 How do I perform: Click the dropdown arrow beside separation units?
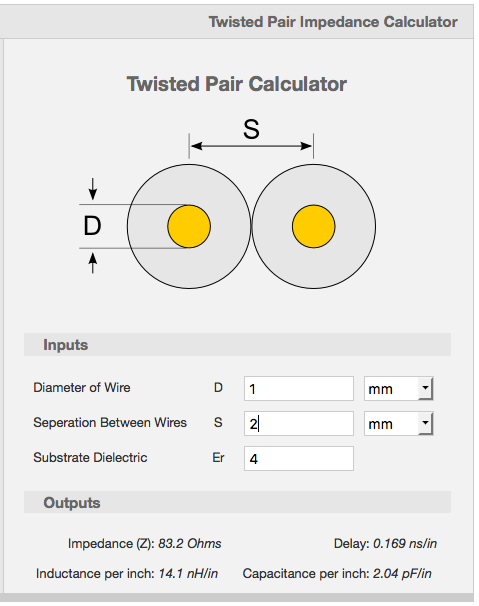point(425,423)
